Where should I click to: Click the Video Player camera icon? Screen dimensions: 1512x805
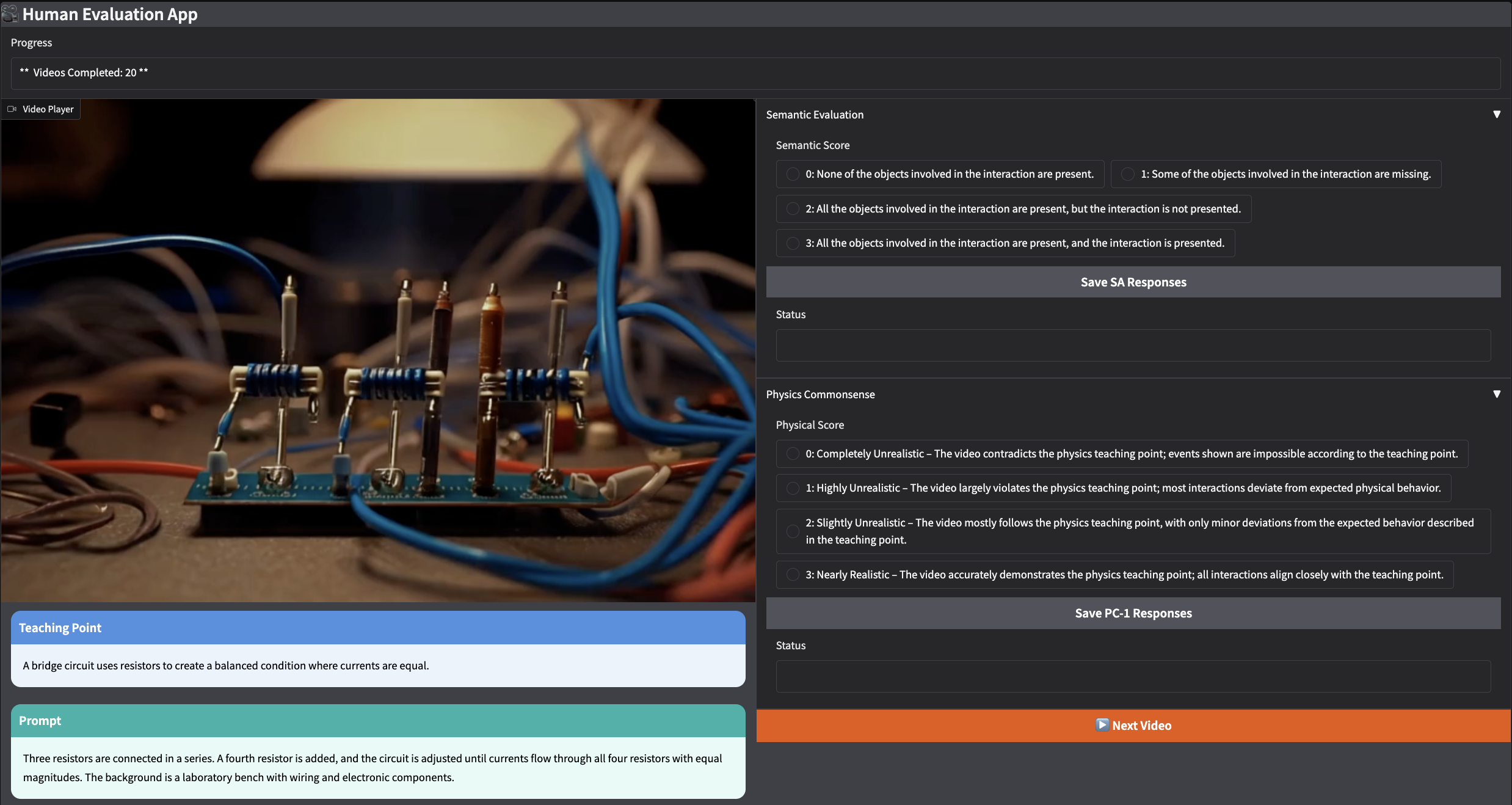tap(12, 109)
